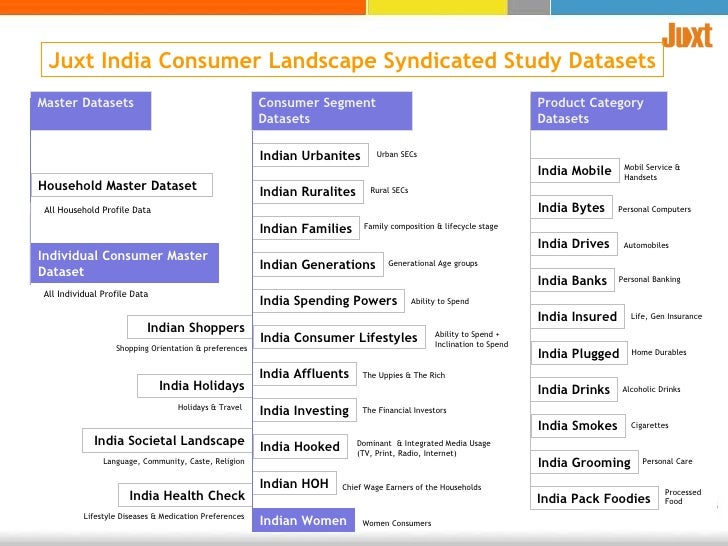Open the India Holidays box

click(195, 385)
